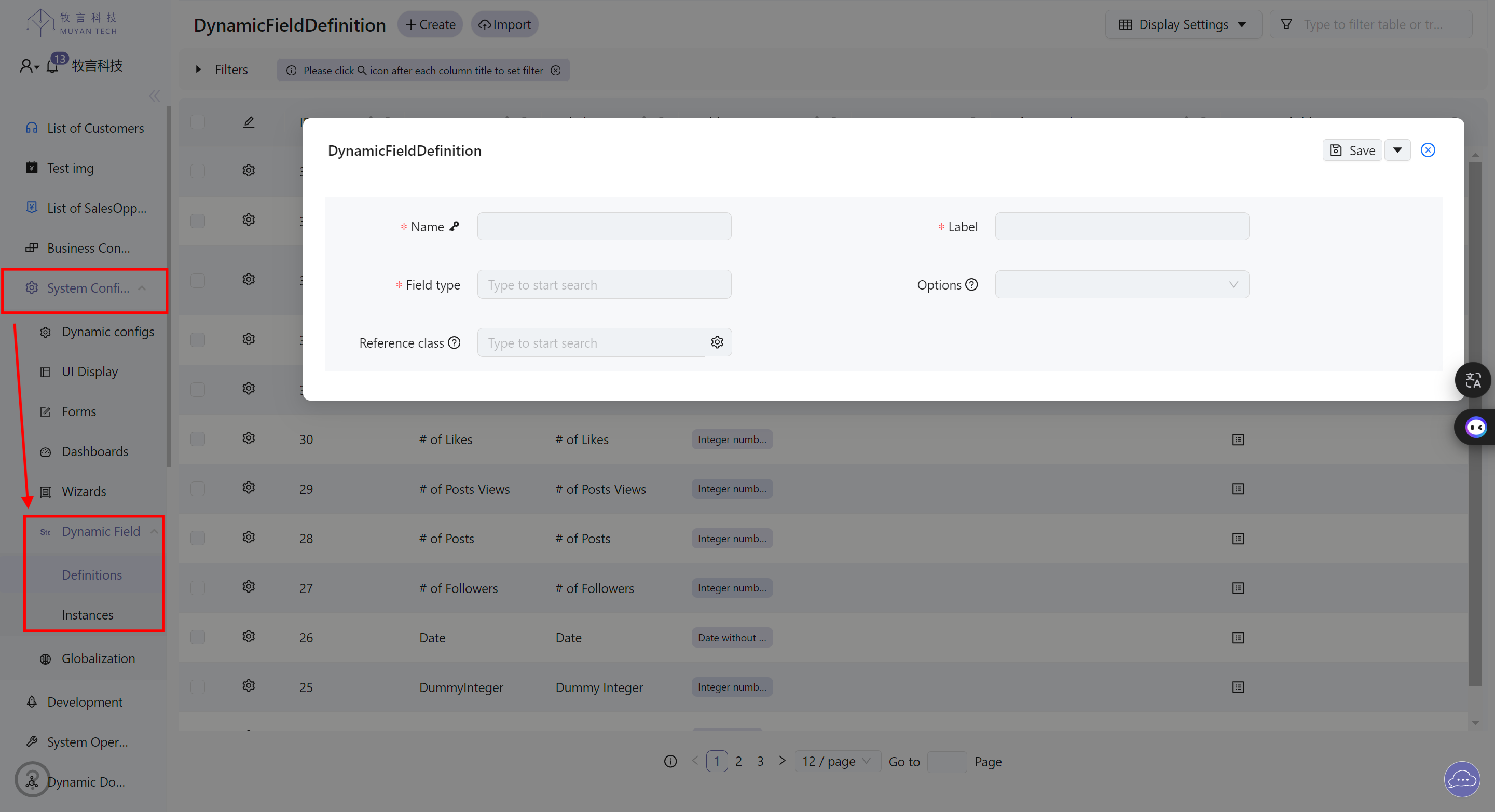
Task: Expand the Save dropdown arrow in modal
Action: tap(1397, 150)
